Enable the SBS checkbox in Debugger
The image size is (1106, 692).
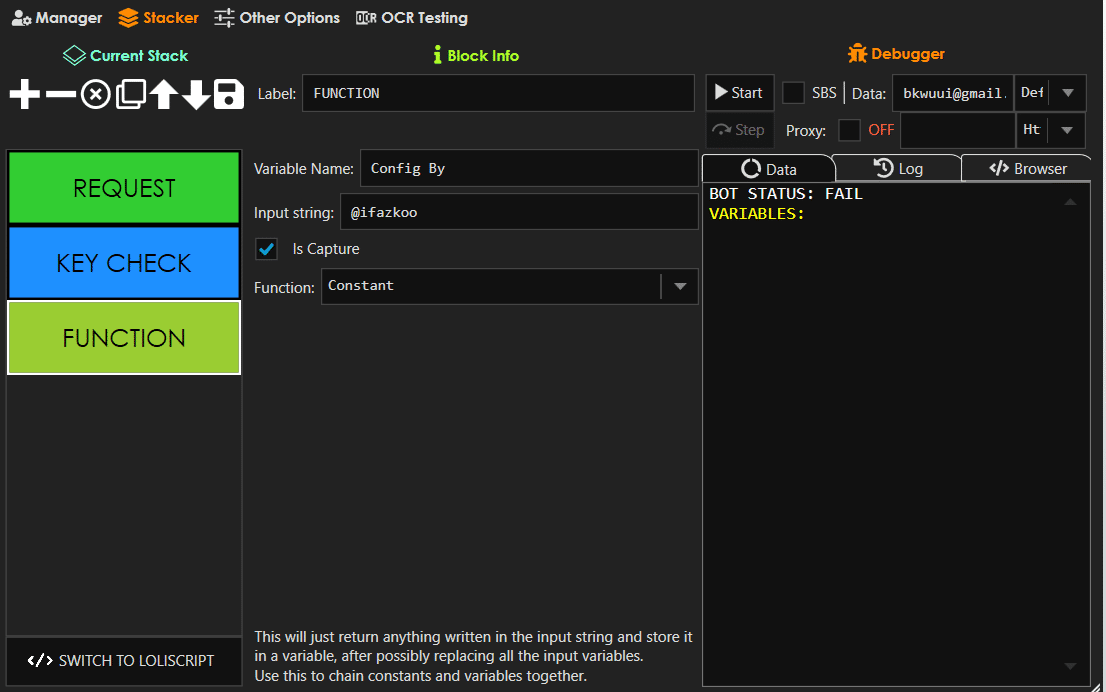[794, 92]
